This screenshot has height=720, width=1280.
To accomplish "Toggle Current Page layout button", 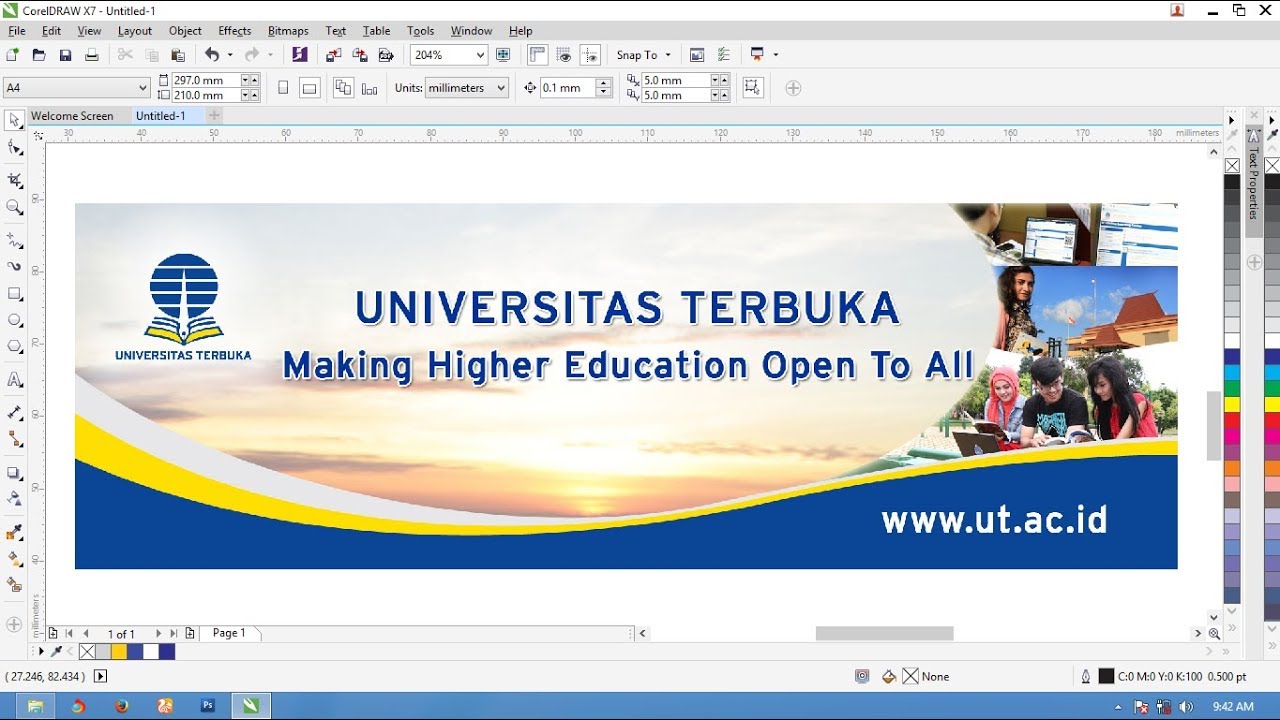I will (x=370, y=88).
